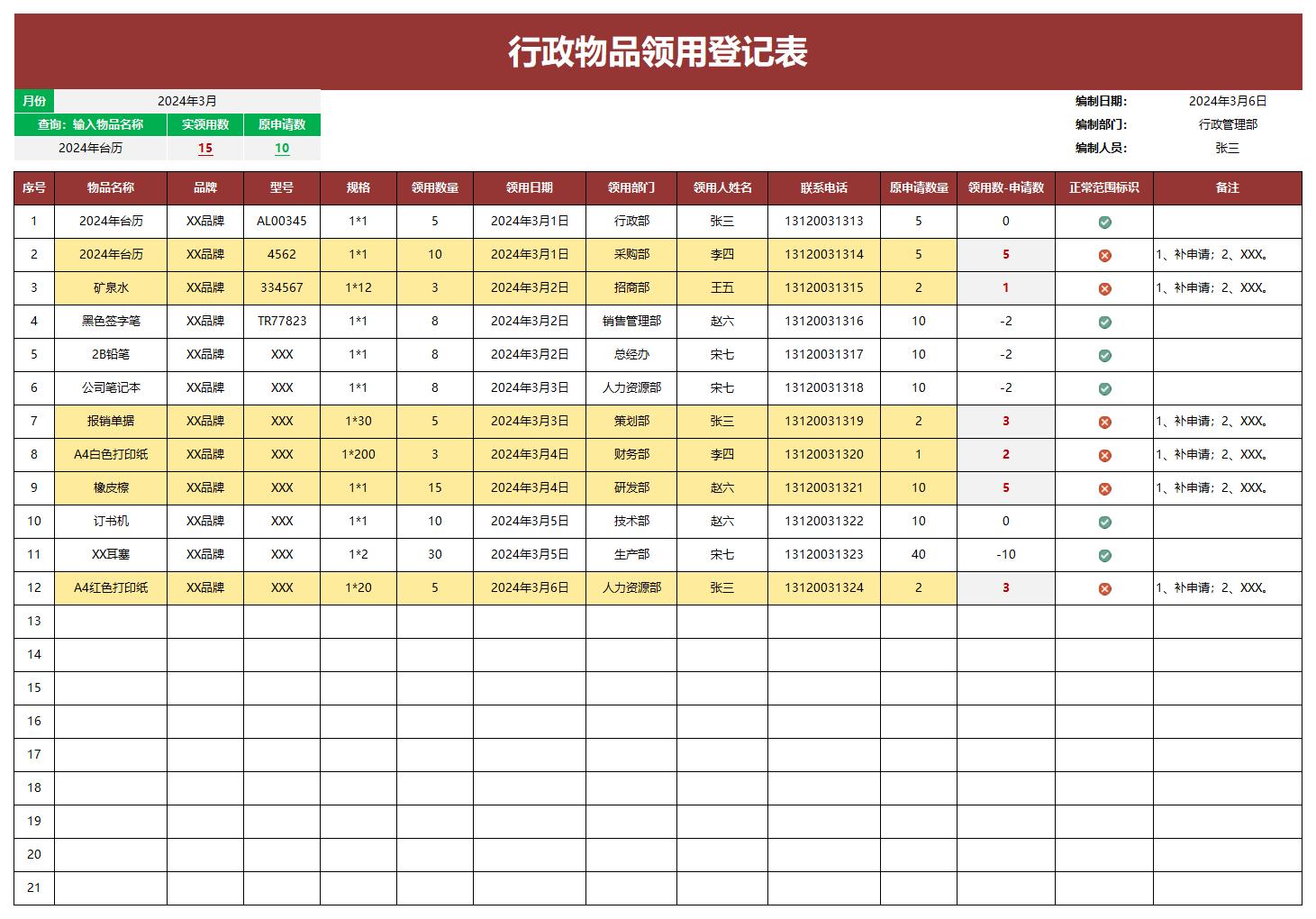Select the 编制日期 value 2024年3月6日
Screen dimensions: 1316x919
(1228, 101)
